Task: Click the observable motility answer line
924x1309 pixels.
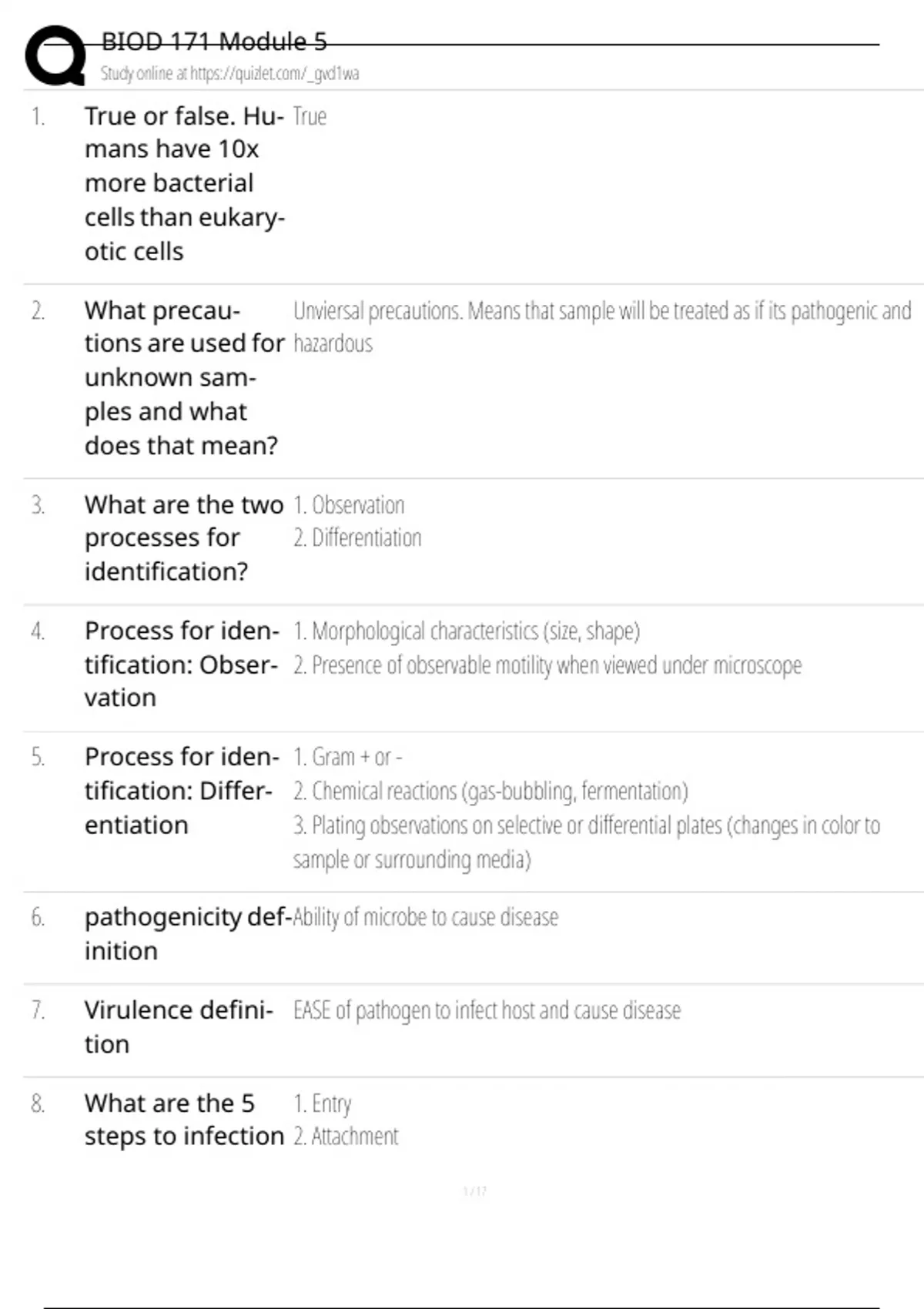Action: pos(547,665)
